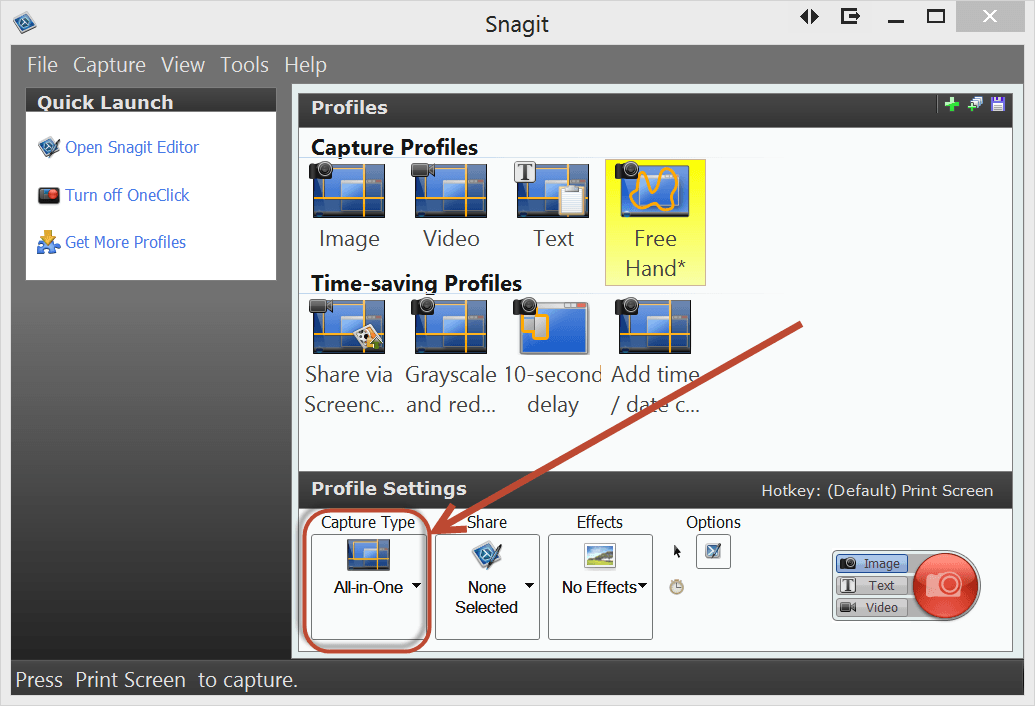Click the profile icon between plus and save
The image size is (1035, 706).
[975, 104]
